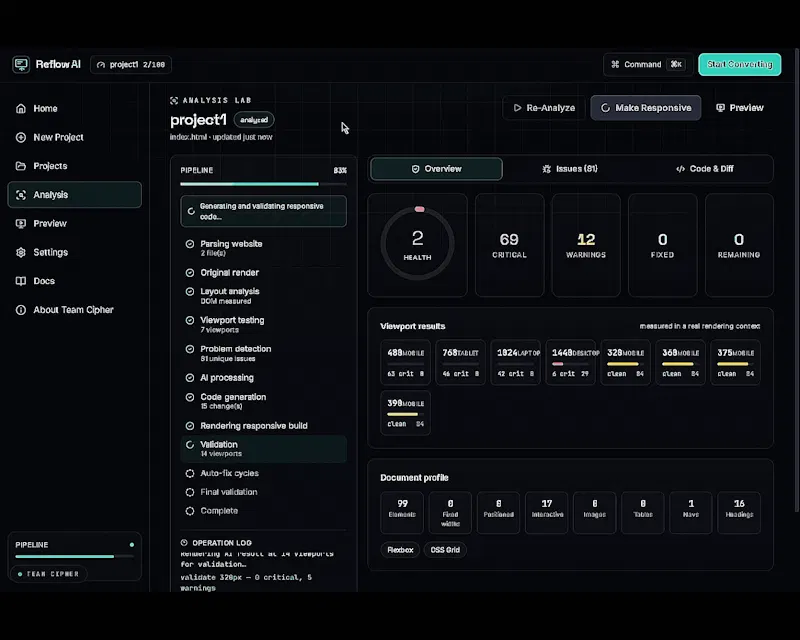The image size is (800, 640).
Task: Open Preview in the sidebar
Action: [74, 224]
